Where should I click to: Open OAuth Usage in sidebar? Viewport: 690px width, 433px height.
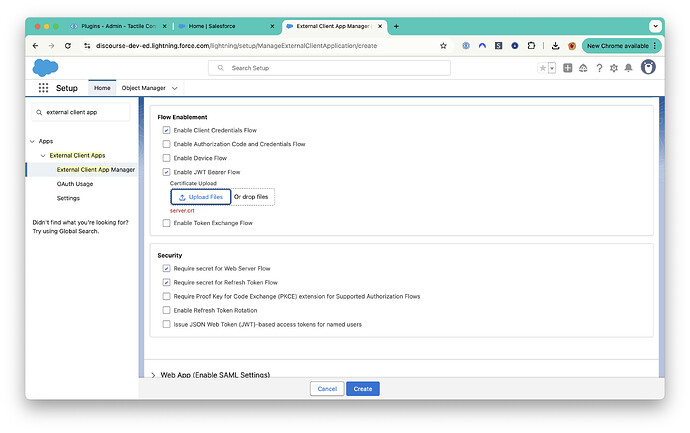75,184
